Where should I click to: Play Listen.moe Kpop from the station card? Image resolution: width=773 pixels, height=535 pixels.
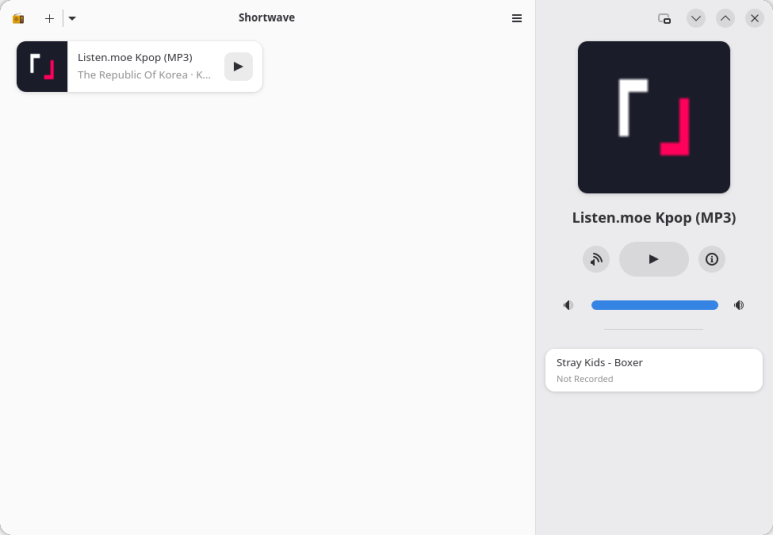(x=239, y=67)
